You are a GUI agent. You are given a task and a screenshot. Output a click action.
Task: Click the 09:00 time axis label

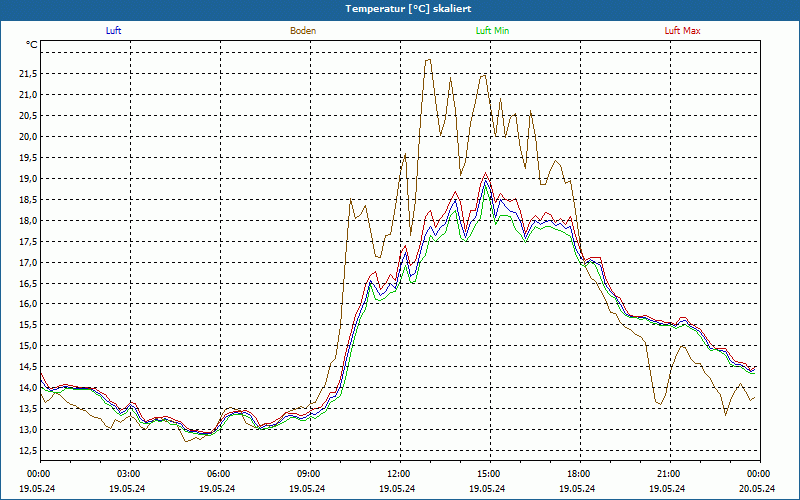coord(309,474)
